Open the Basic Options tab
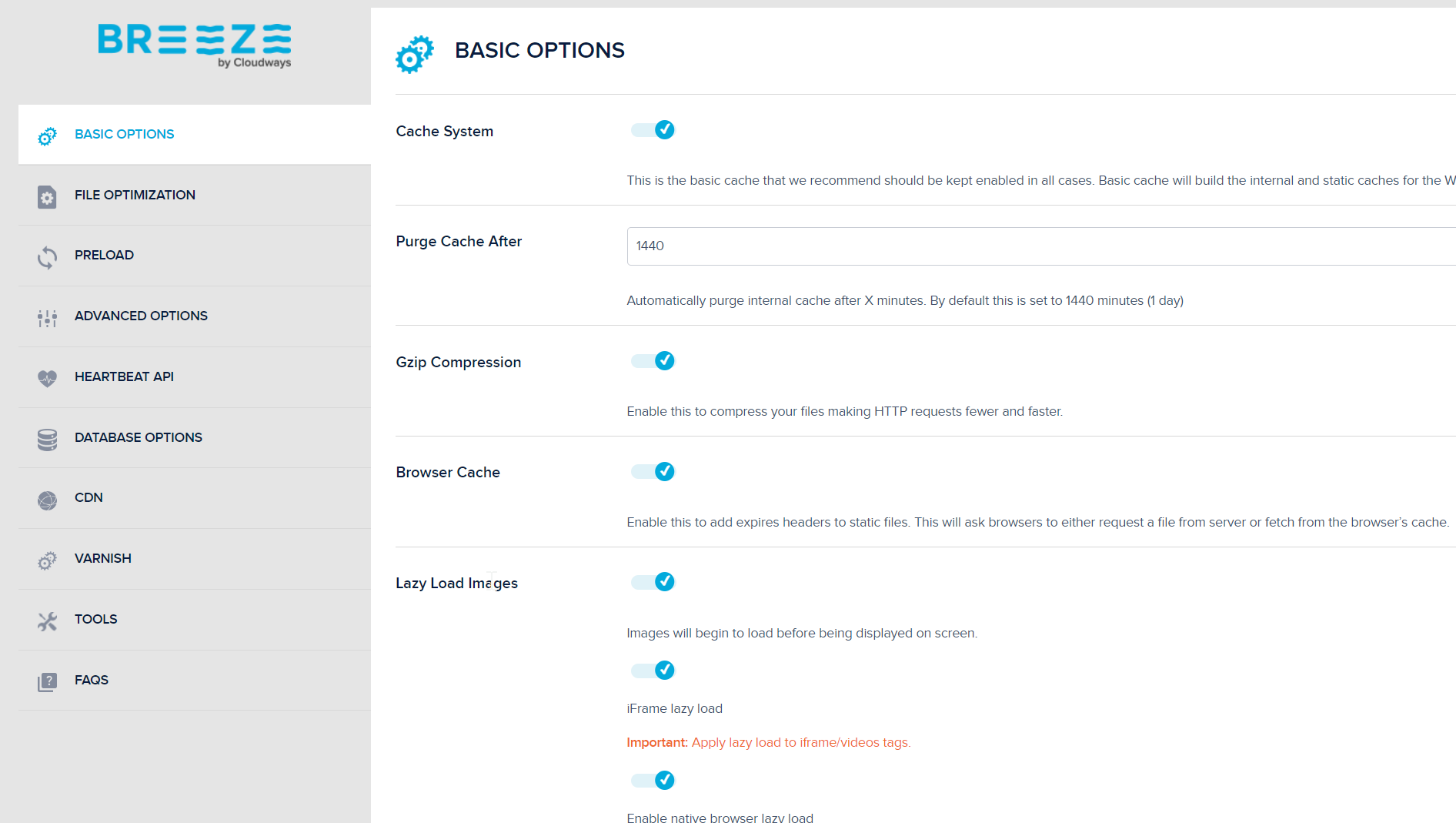Image resolution: width=1456 pixels, height=823 pixels. [195, 134]
